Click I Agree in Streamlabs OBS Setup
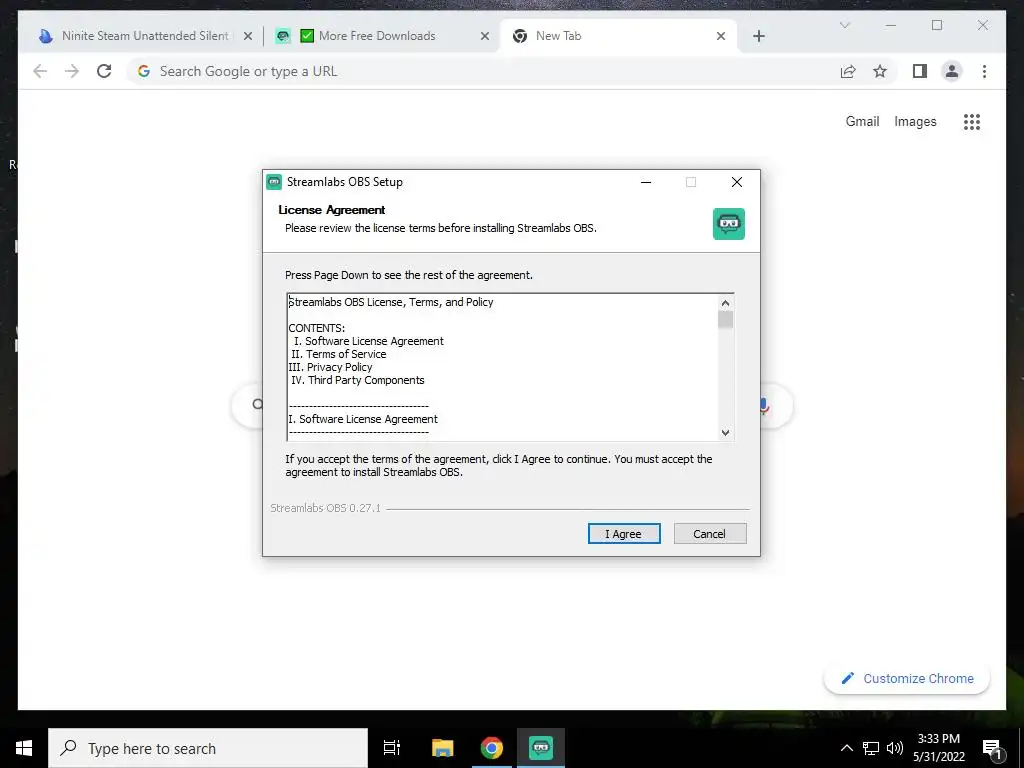The width and height of the screenshot is (1024, 768). (x=624, y=534)
